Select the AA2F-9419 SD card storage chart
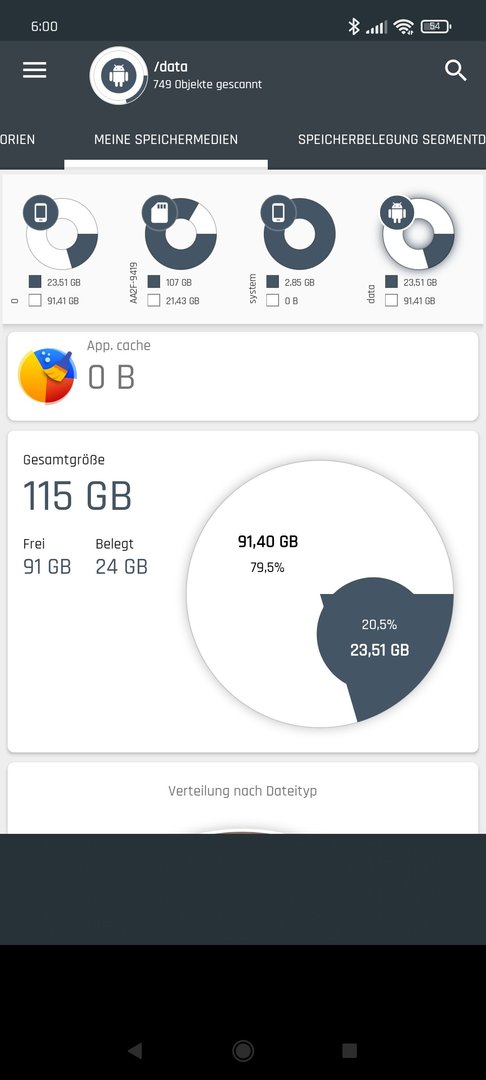The image size is (486, 1080). (x=180, y=232)
